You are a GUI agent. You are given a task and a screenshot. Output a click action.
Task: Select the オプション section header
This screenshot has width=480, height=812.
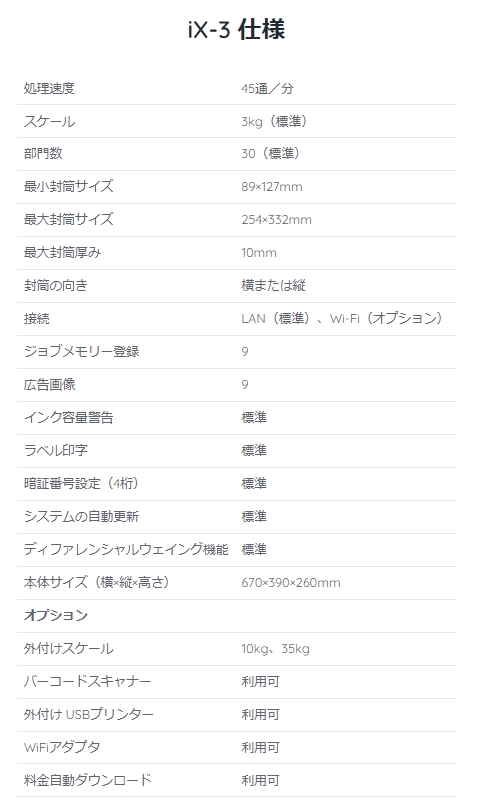click(x=56, y=616)
